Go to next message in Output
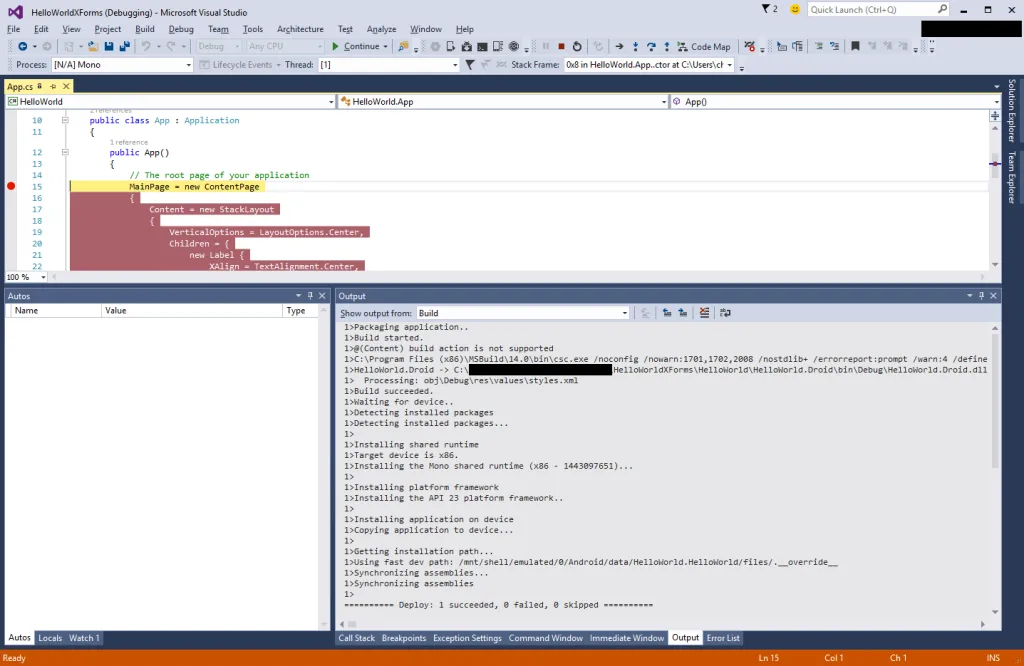The image size is (1024, 666). [682, 313]
